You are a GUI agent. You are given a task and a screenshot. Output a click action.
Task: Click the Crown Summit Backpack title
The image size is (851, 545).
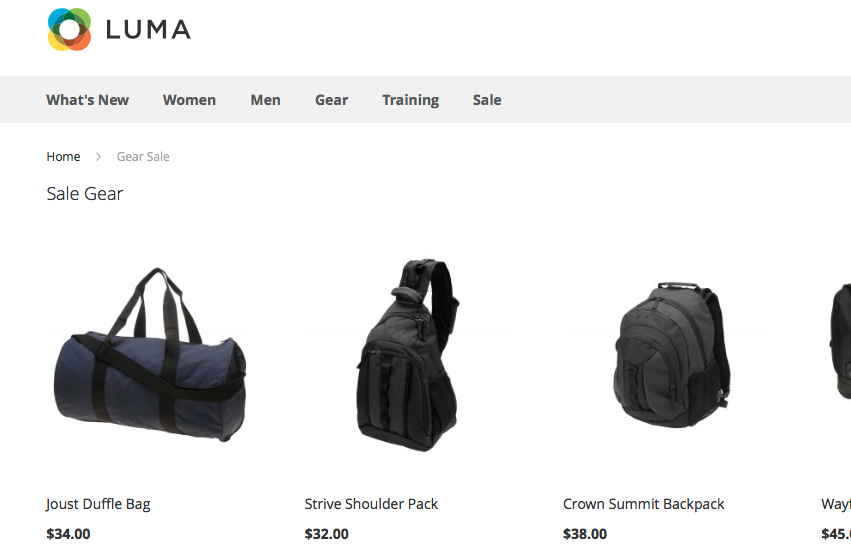tap(644, 504)
